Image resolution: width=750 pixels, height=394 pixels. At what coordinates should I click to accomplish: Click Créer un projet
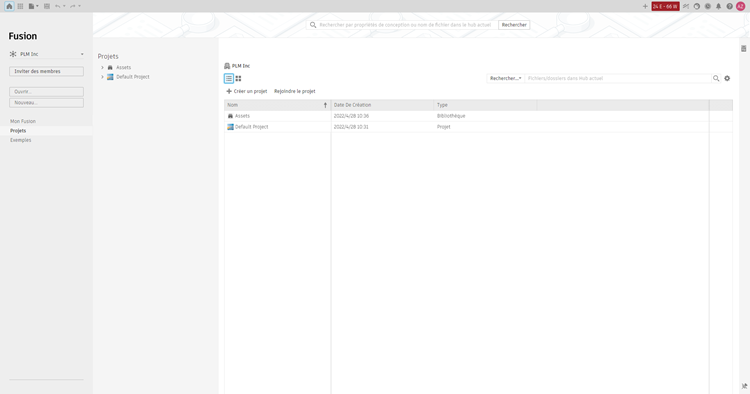[247, 91]
